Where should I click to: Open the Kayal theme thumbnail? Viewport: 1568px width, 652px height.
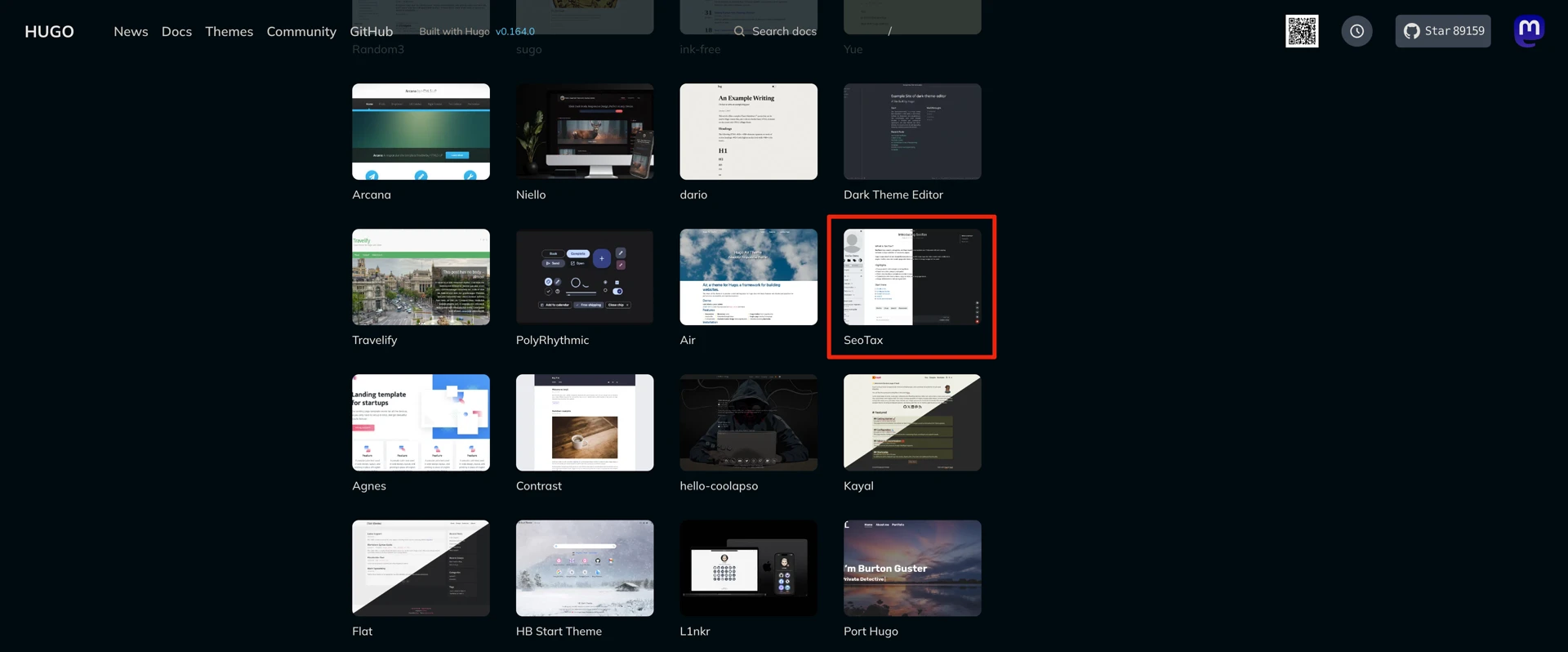coord(912,422)
